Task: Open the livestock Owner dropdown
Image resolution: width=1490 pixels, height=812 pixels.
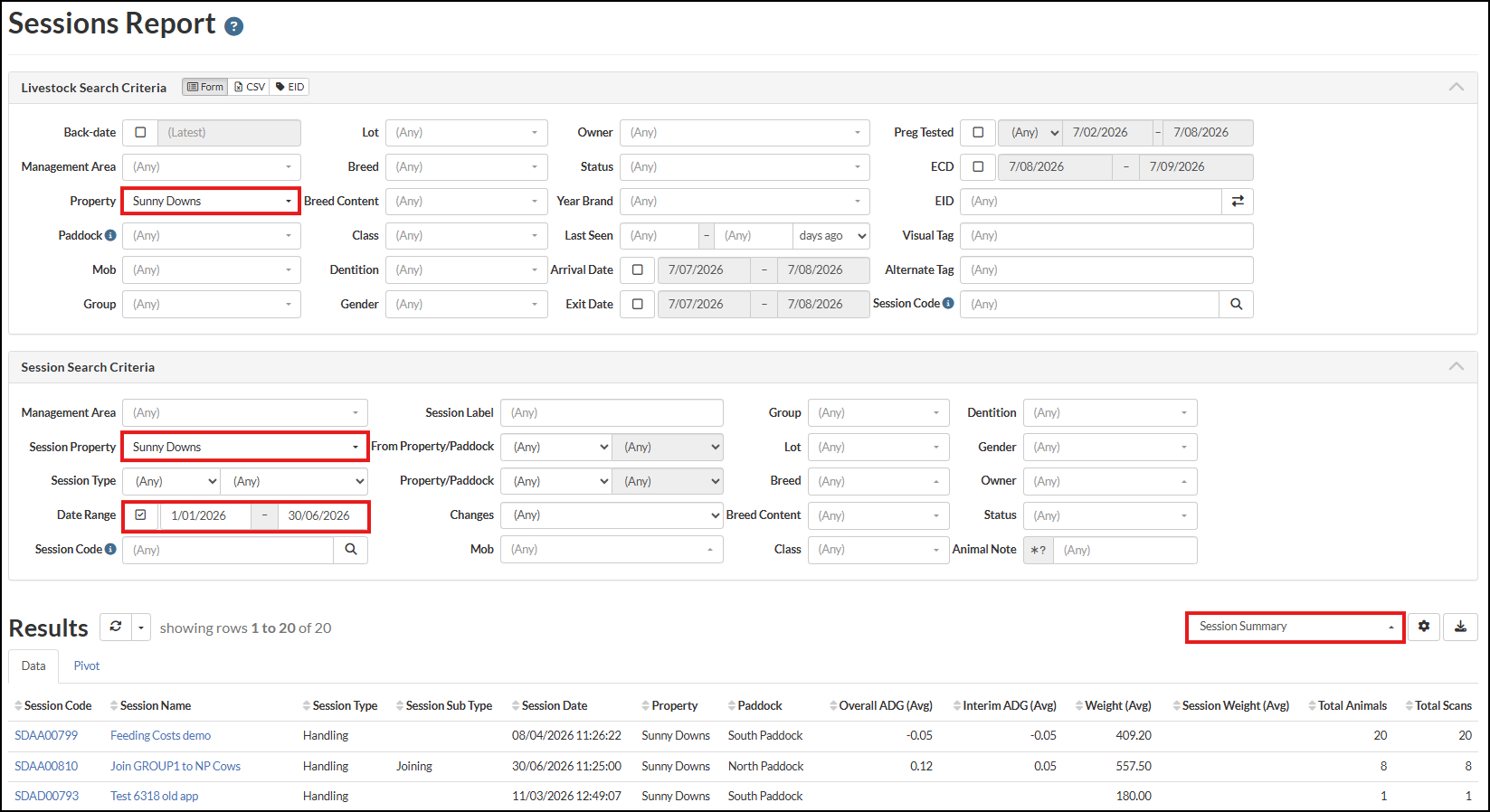Action: tap(745, 132)
